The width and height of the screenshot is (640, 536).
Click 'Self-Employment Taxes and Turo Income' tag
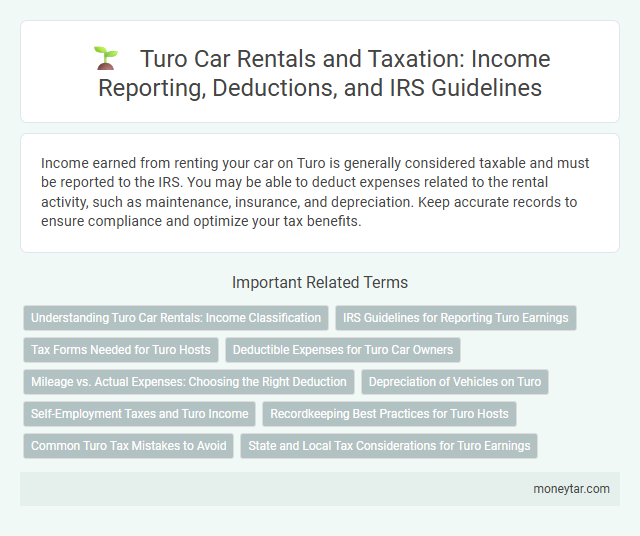coord(140,414)
